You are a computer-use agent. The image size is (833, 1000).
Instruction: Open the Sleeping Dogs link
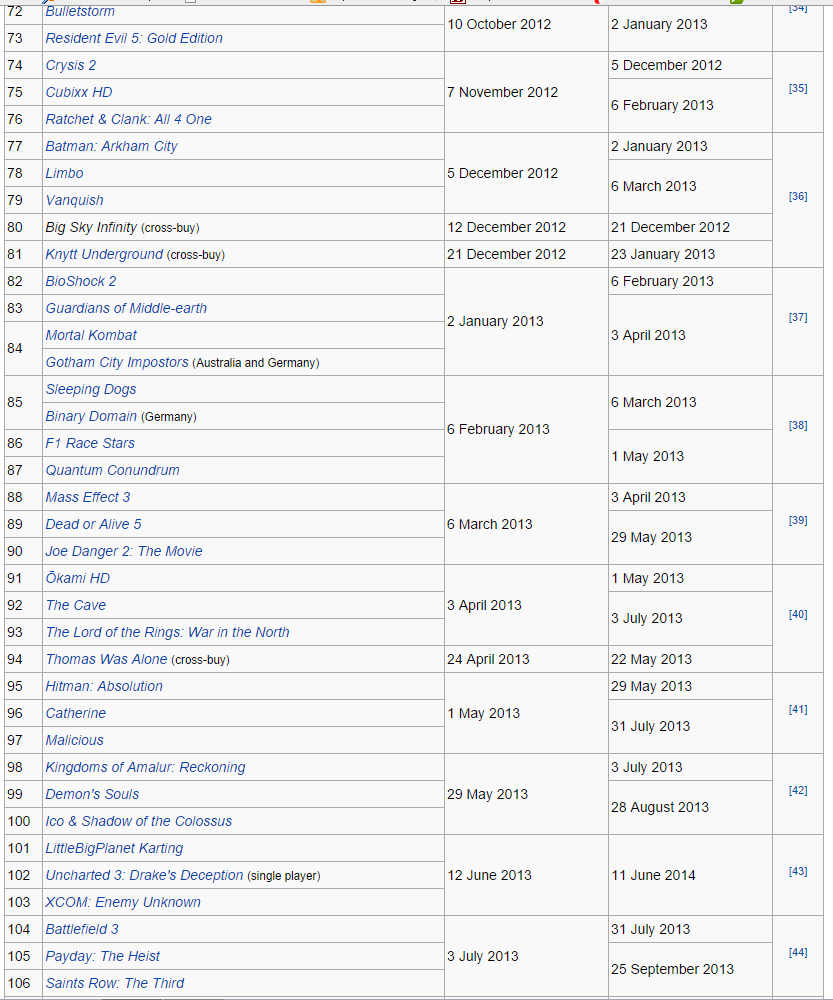coord(91,389)
